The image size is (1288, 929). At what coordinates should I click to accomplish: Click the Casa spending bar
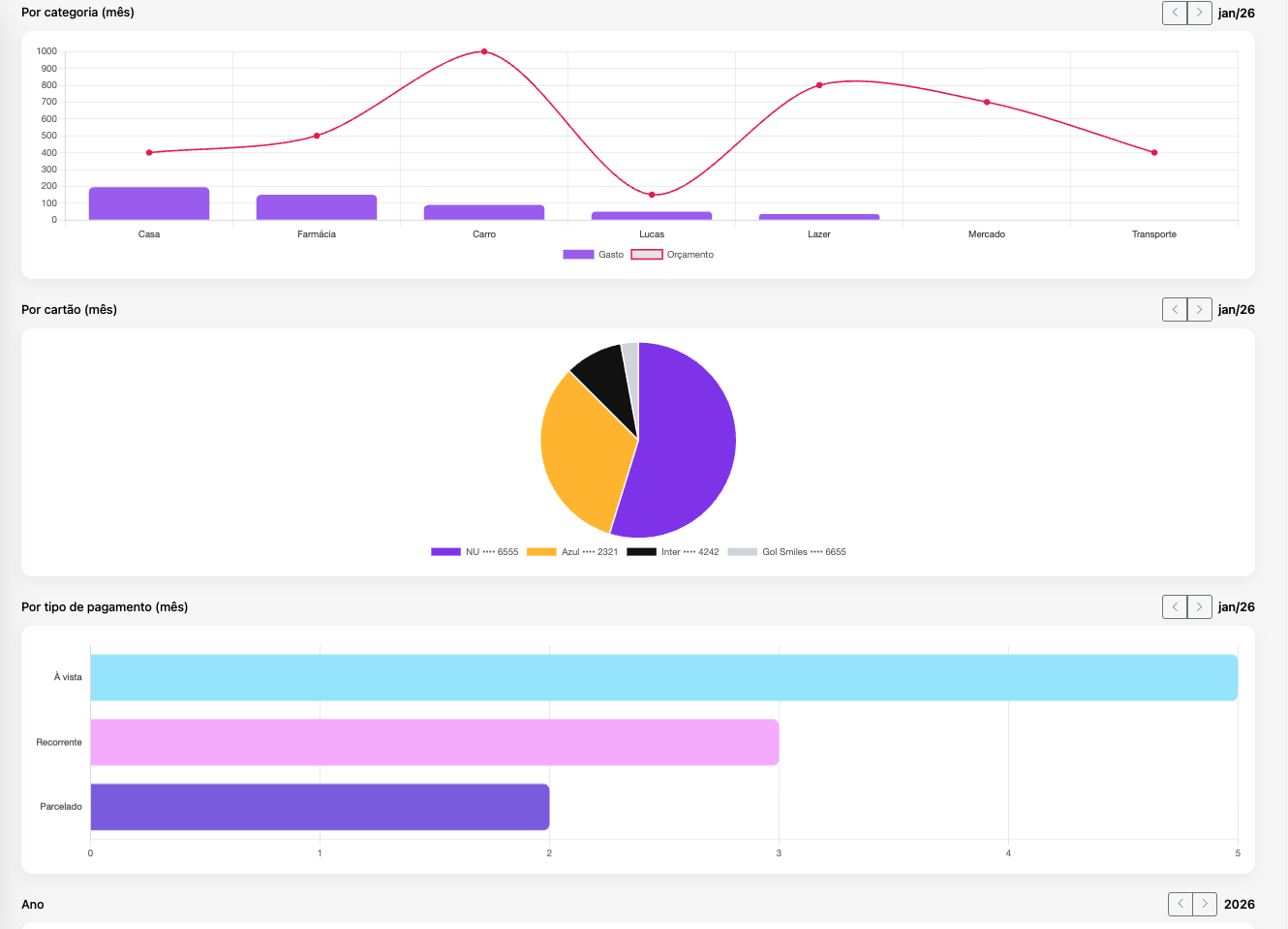tap(149, 204)
